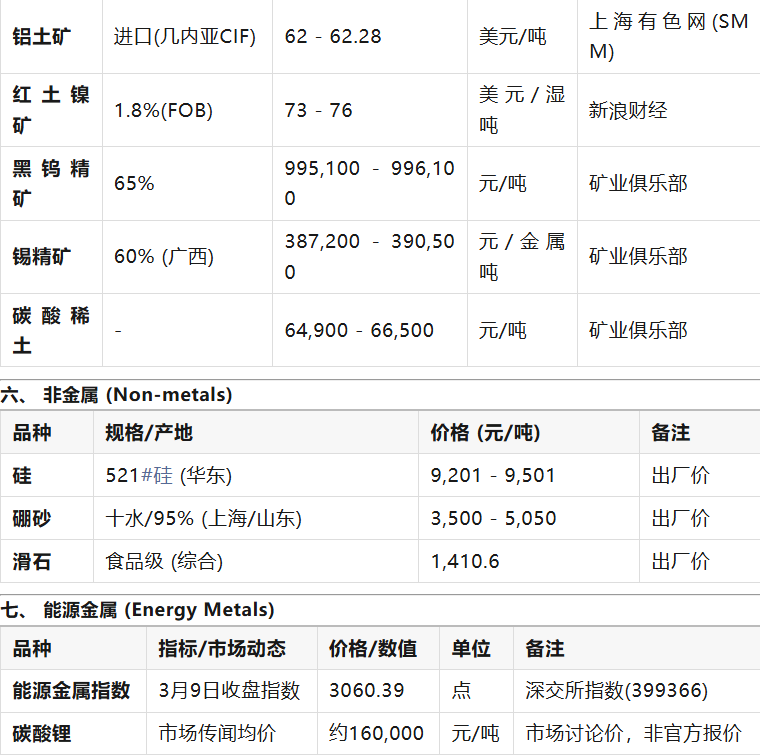Screen dimensions: 760x755
Task: Click the 六、非金属 (Non-metals) section heading
Action: coord(117,394)
